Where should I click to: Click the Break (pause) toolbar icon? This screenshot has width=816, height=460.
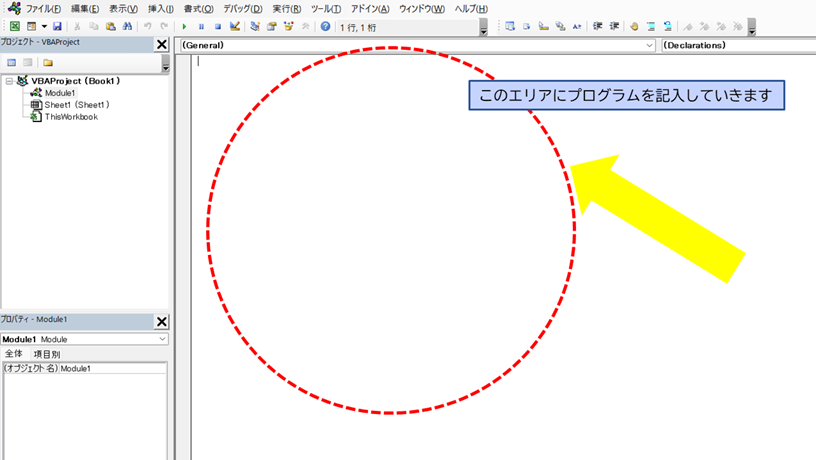point(202,26)
